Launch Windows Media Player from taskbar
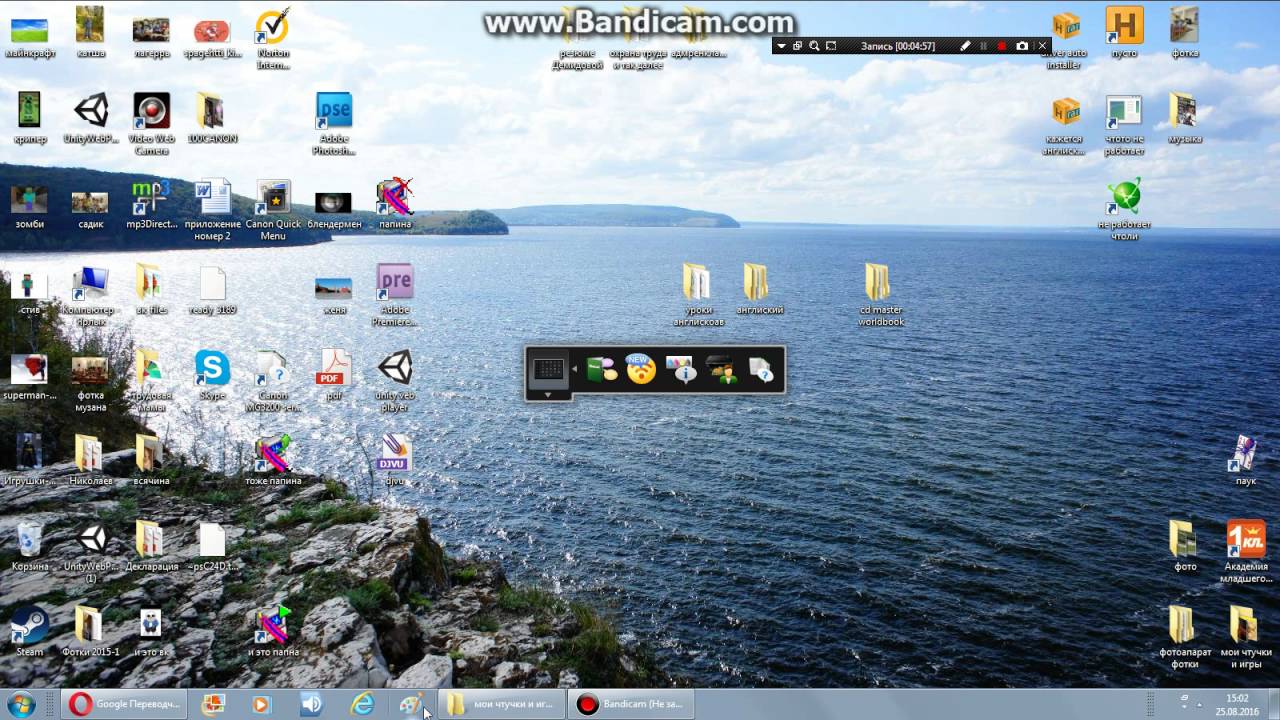This screenshot has width=1280, height=720. pos(261,704)
